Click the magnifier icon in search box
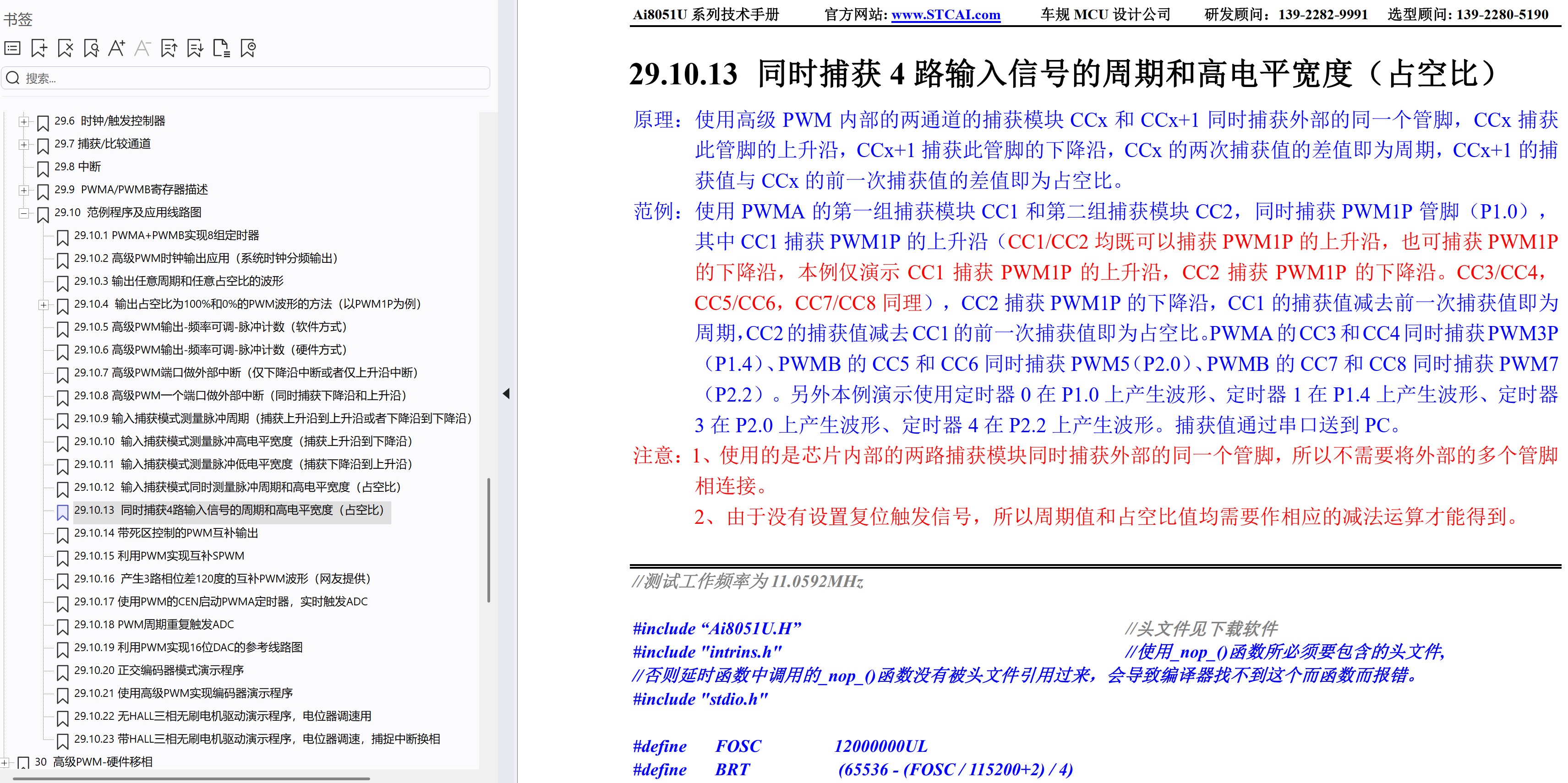This screenshot has width=1568, height=783. coord(13,78)
